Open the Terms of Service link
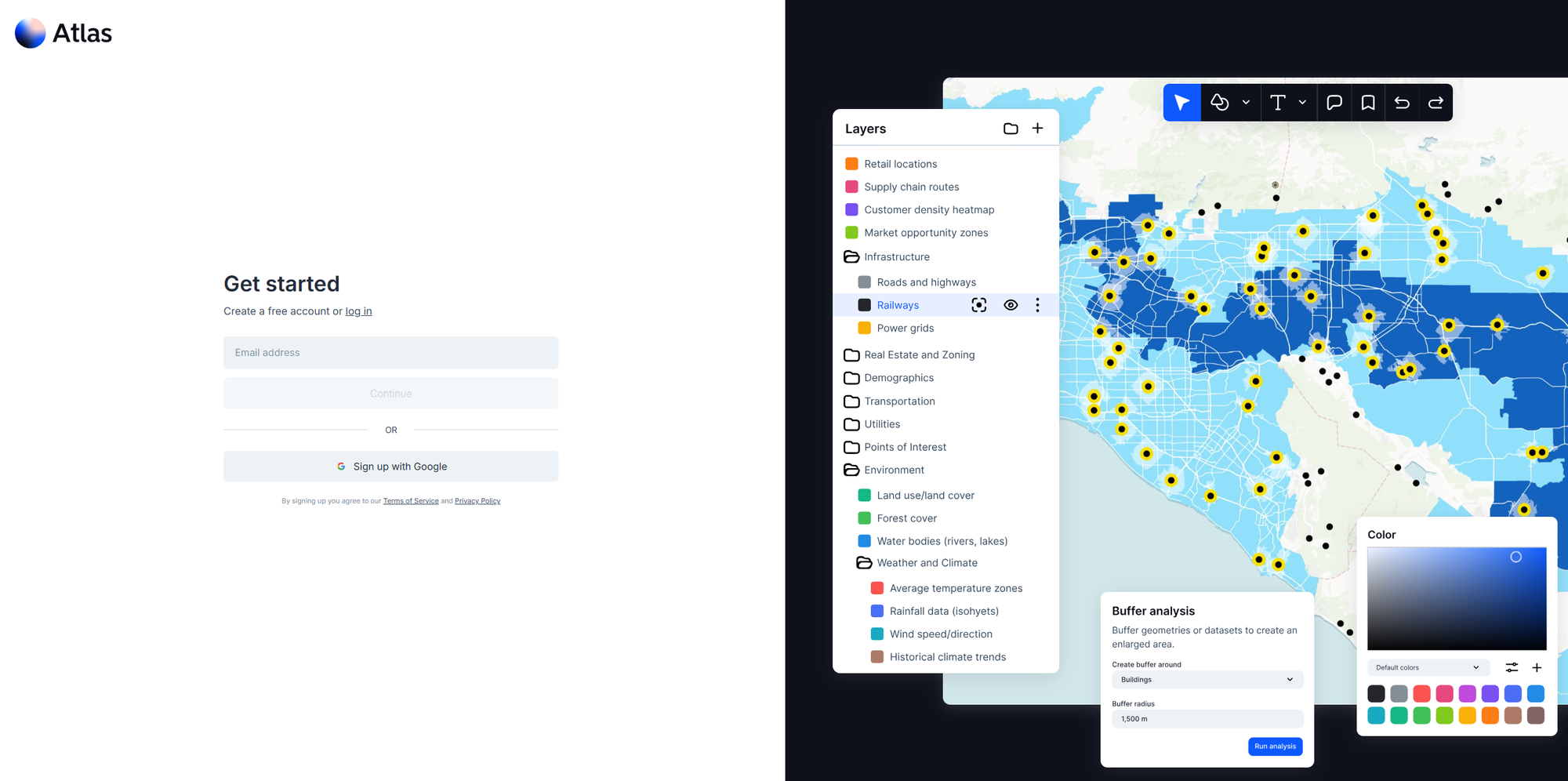1568x781 pixels. pos(411,501)
